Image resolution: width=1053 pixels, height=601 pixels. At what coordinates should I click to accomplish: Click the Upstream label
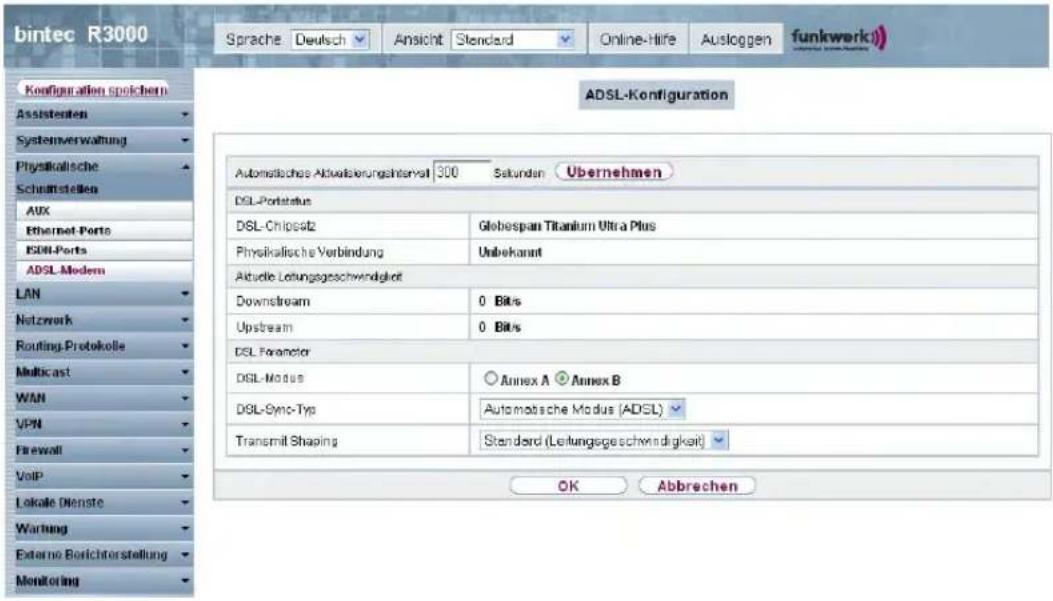click(264, 328)
